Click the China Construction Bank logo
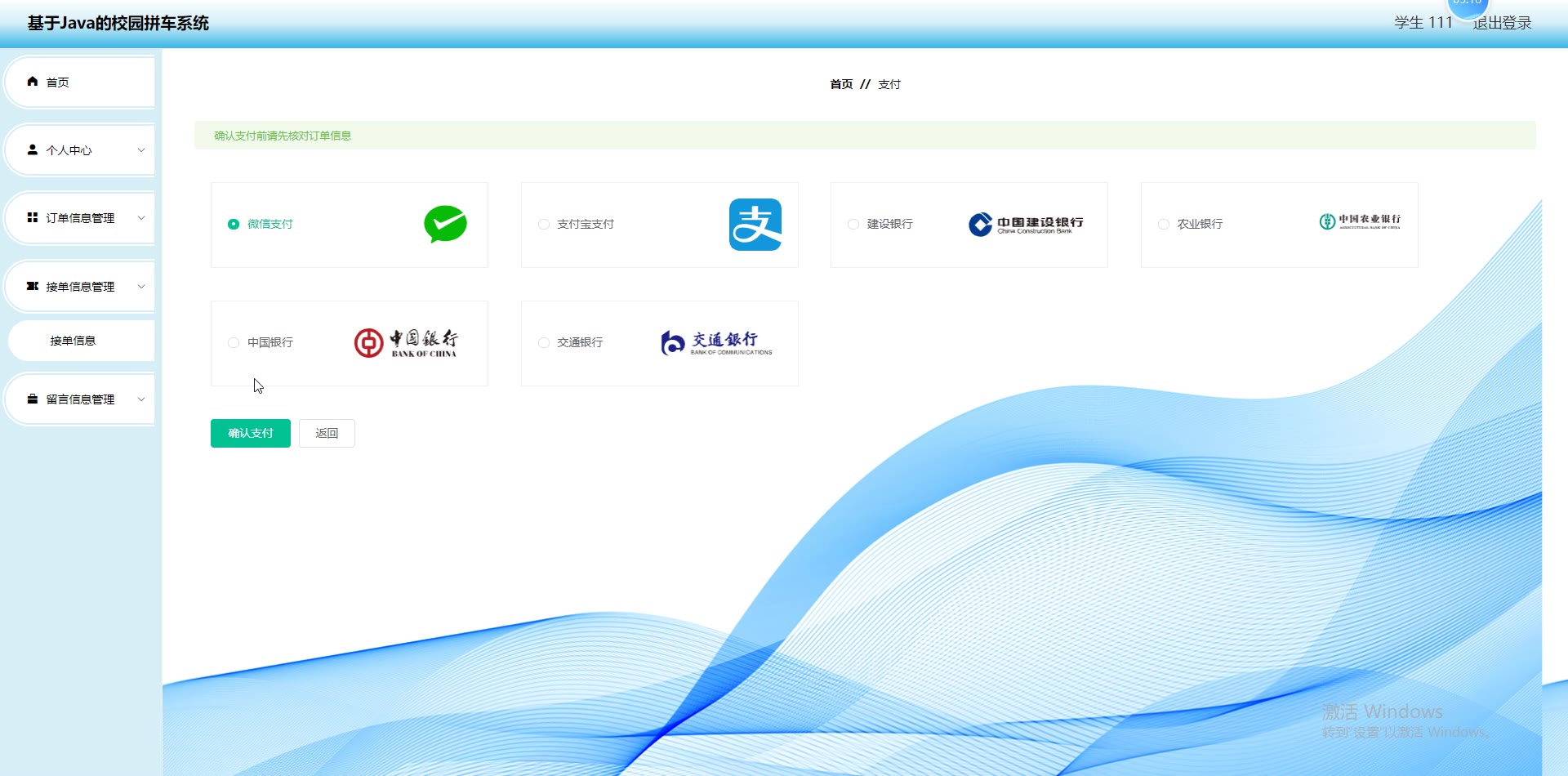Screen dimensions: 1568x776 (1027, 224)
